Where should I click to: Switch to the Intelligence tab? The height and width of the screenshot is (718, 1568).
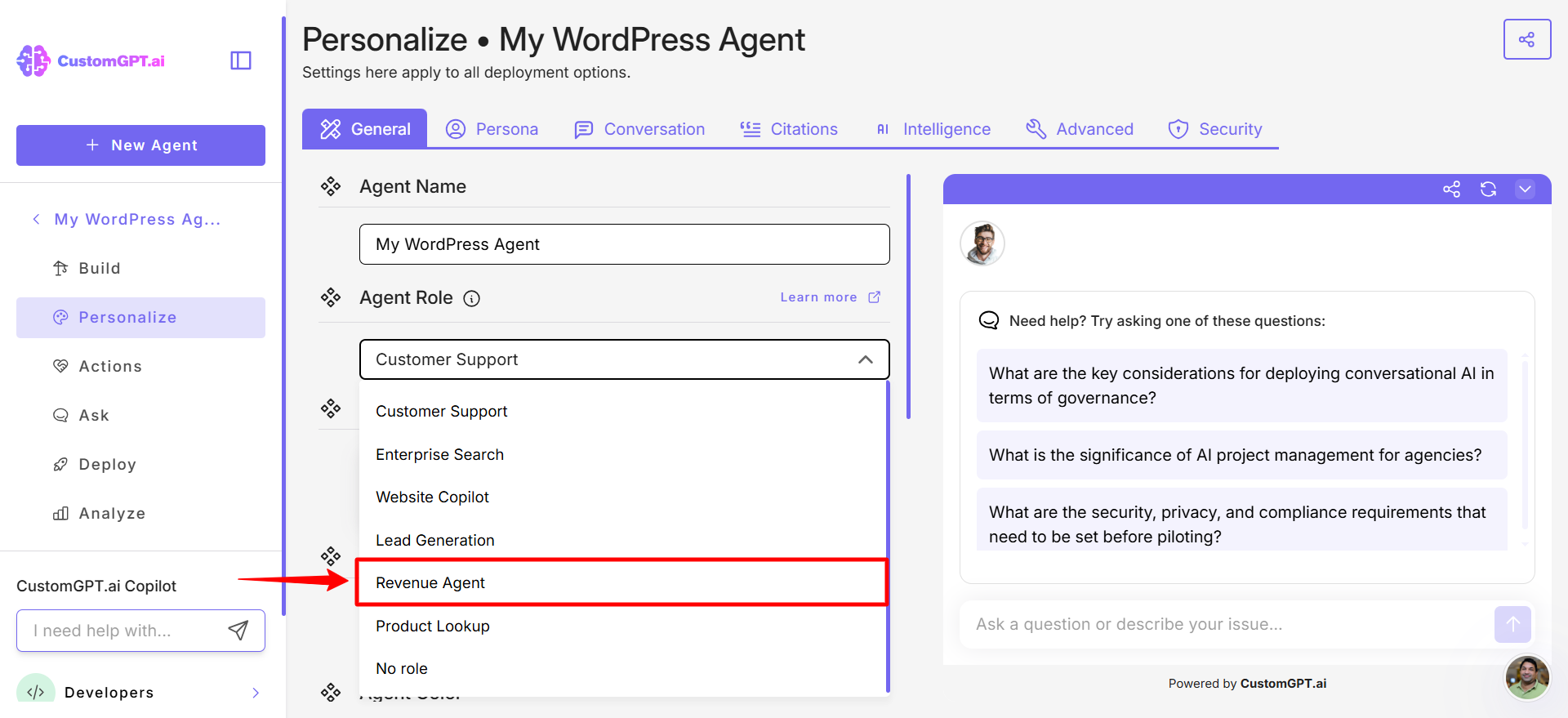pyautogui.click(x=932, y=129)
